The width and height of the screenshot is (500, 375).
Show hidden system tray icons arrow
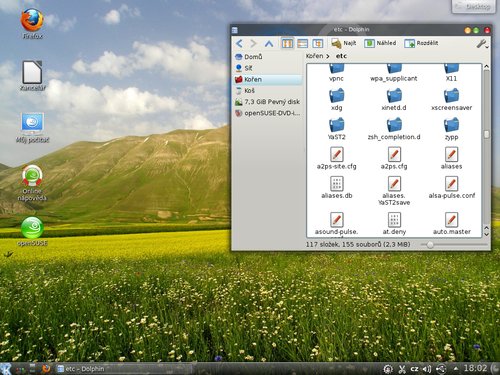click(455, 369)
